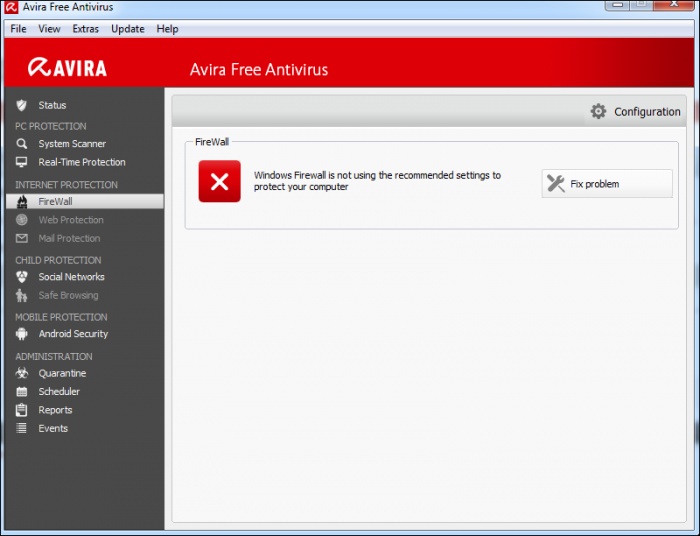The height and width of the screenshot is (536, 700).
Task: Click the PC PROTECTION heading
Action: tap(50, 126)
